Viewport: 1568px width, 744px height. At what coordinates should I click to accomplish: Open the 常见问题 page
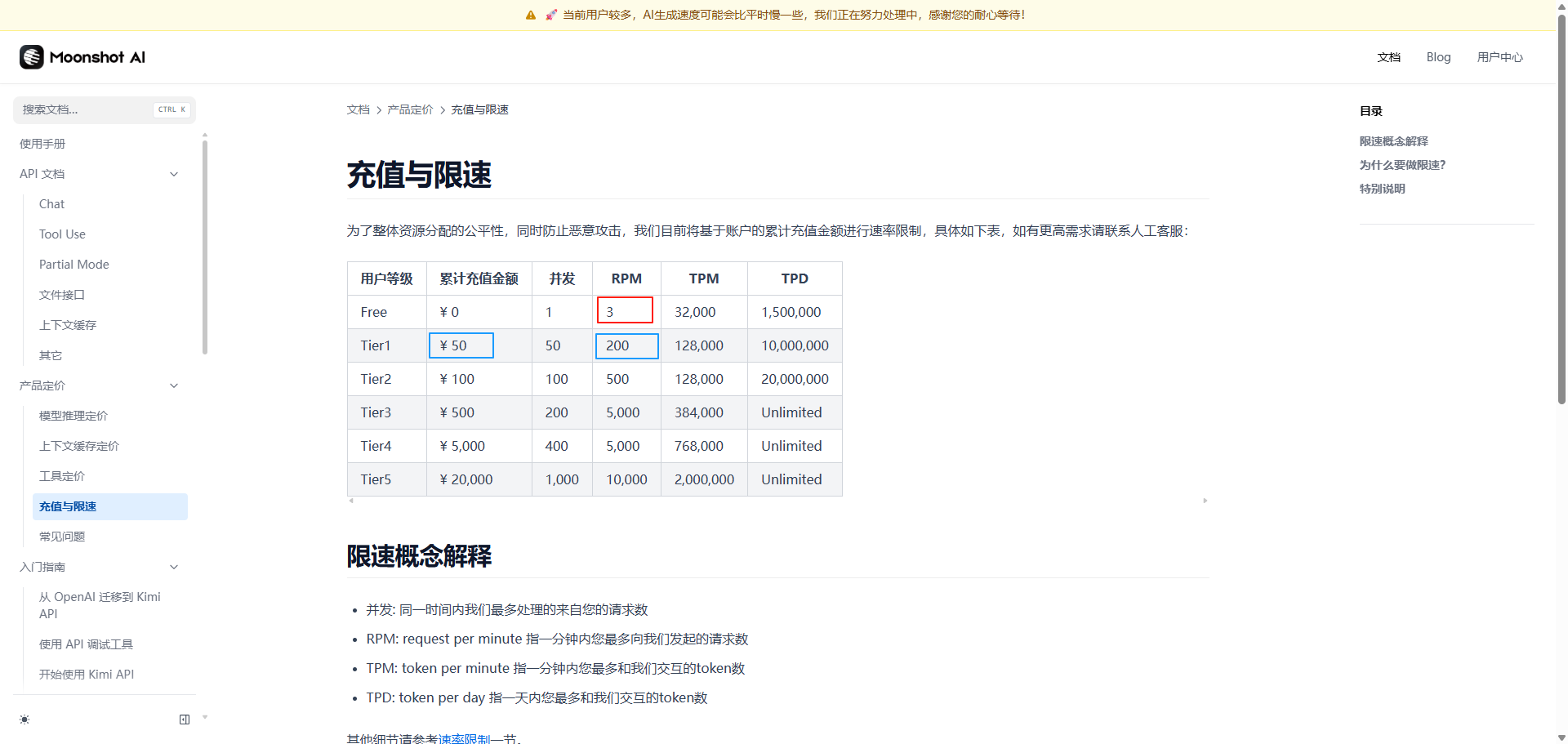pyautogui.click(x=62, y=537)
